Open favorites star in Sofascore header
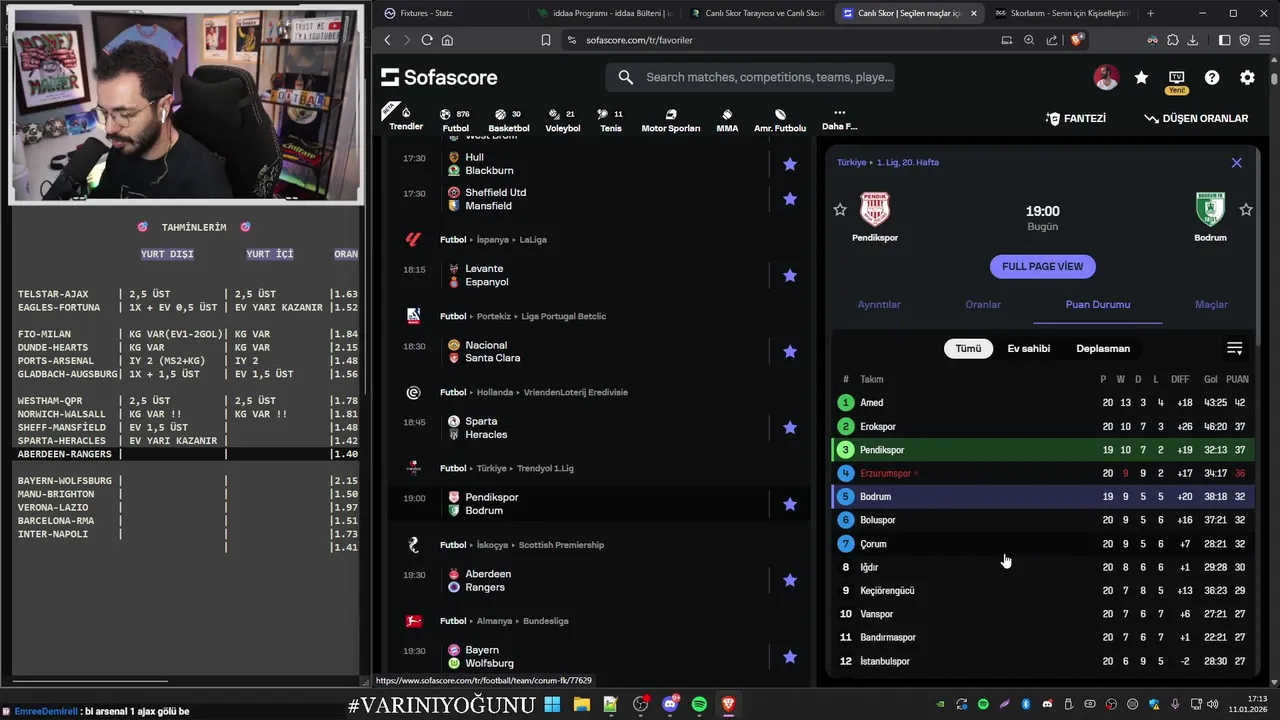 (1141, 77)
